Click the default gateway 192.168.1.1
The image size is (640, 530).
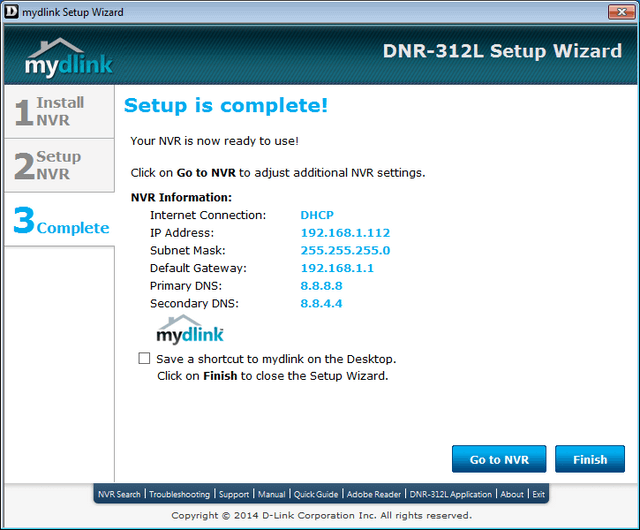pos(337,268)
